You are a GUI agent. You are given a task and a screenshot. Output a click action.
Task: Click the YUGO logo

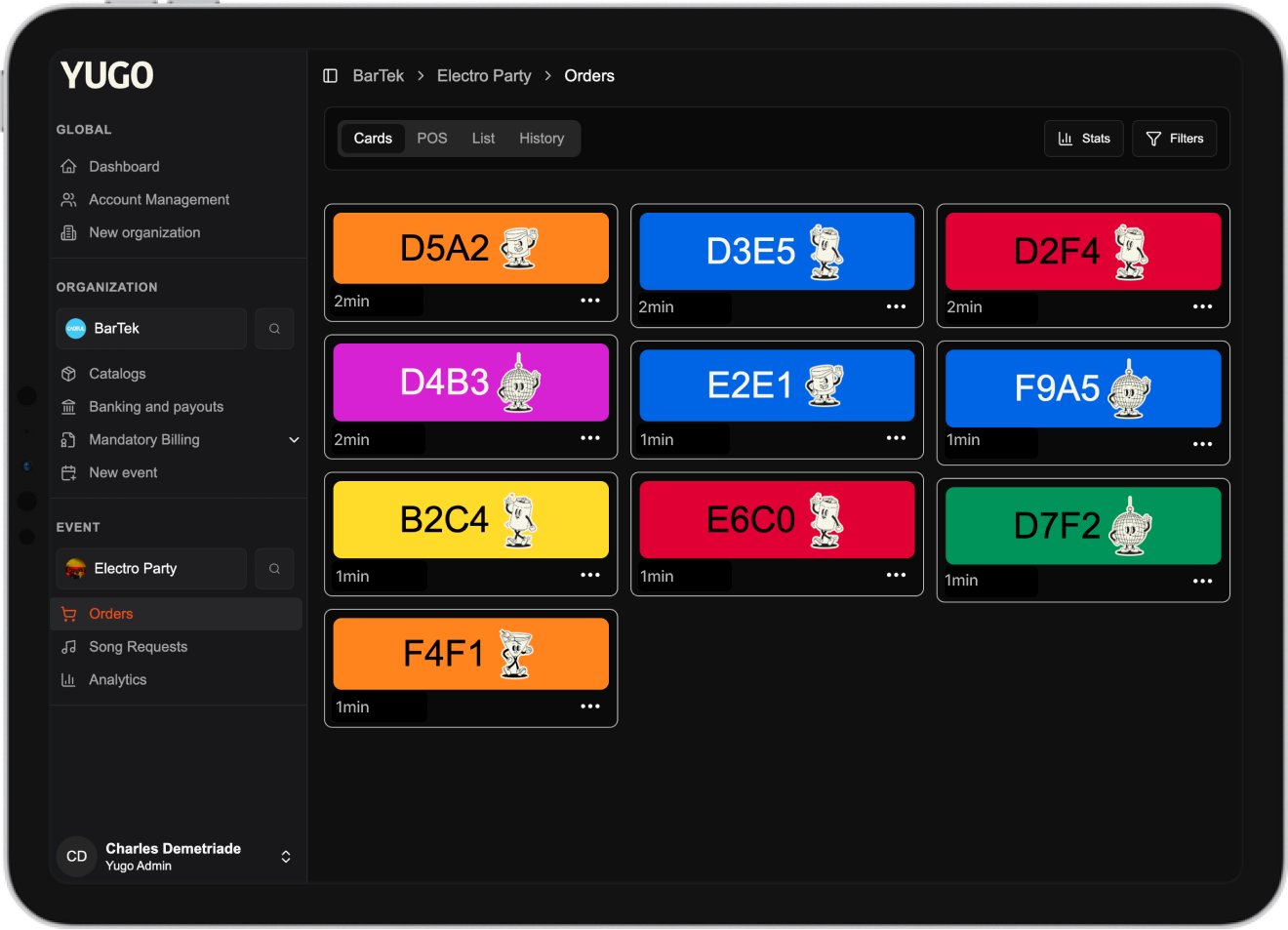(107, 75)
